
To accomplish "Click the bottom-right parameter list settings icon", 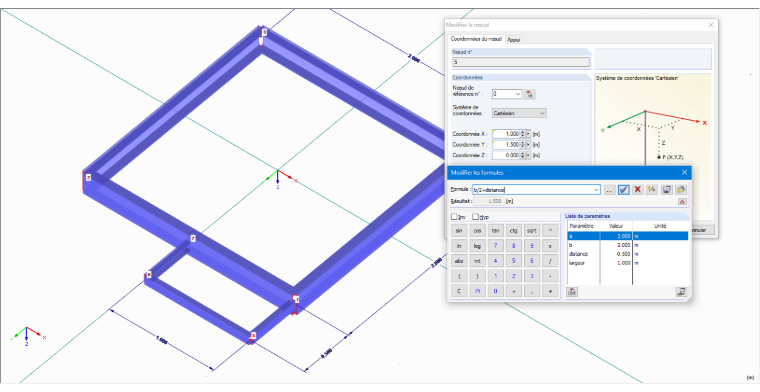I will point(682,291).
